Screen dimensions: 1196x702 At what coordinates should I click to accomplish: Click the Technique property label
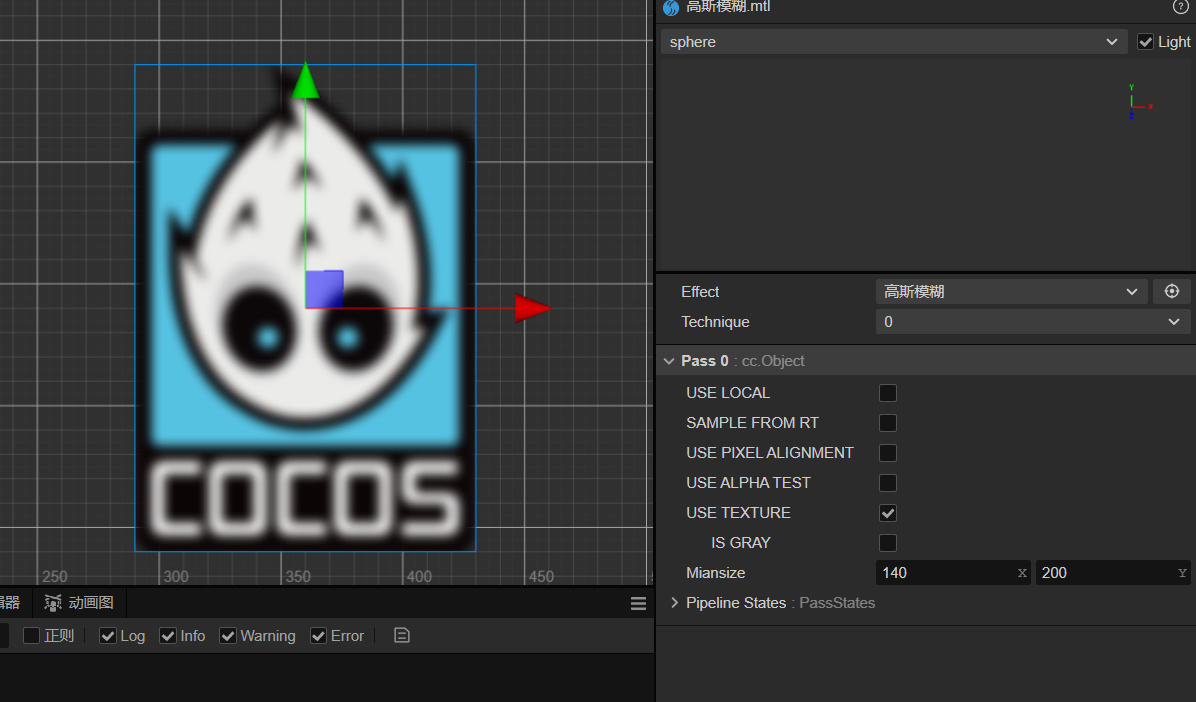(x=715, y=322)
